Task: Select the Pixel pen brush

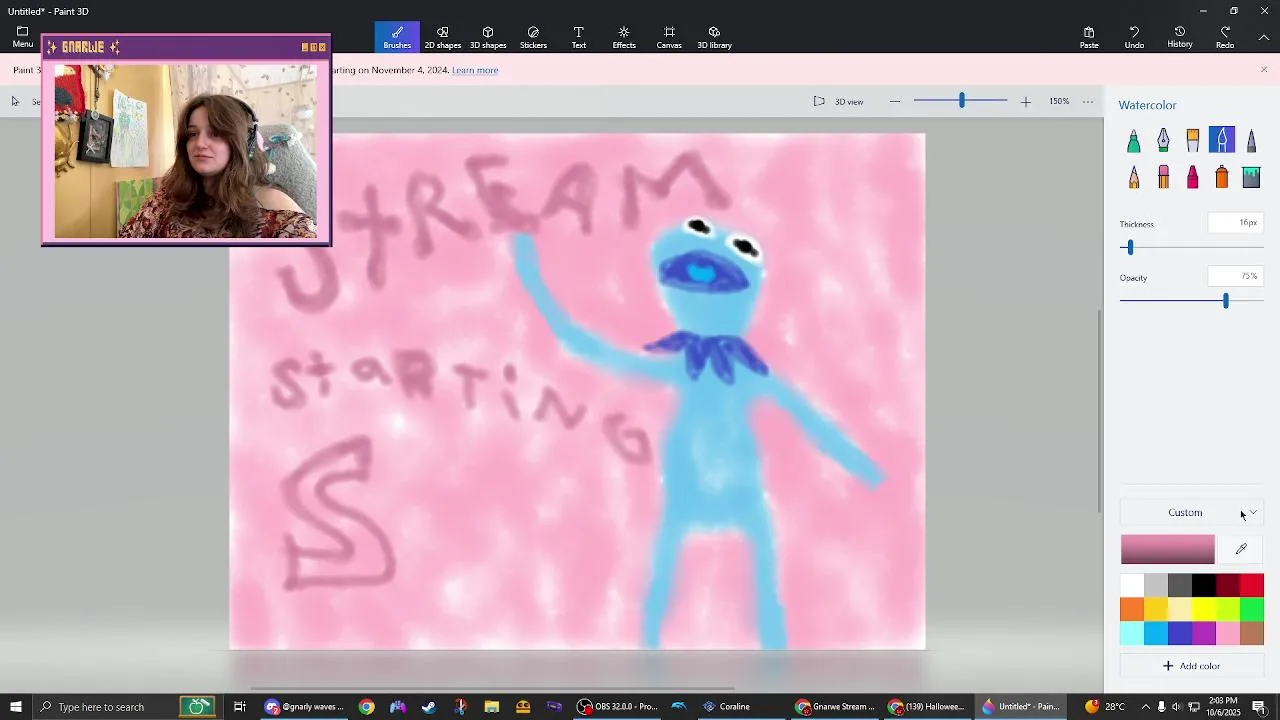Action: click(x=1251, y=141)
